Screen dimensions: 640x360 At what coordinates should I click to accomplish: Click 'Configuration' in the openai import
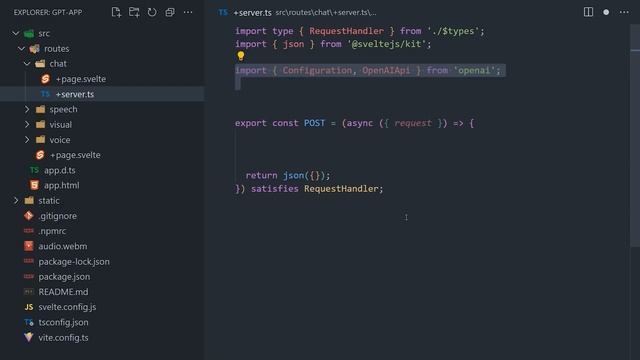tap(317, 70)
